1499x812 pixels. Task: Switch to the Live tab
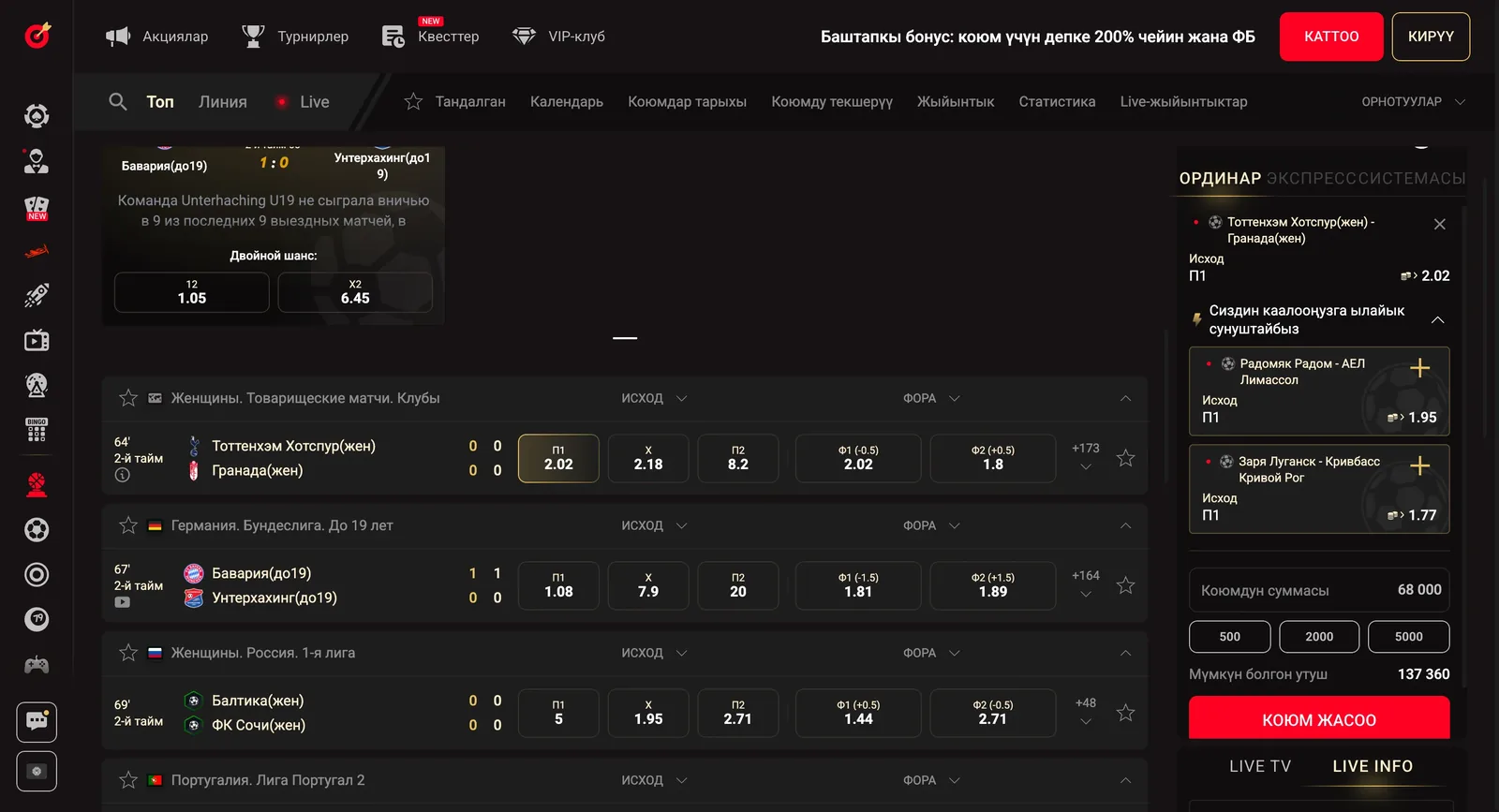(303, 101)
